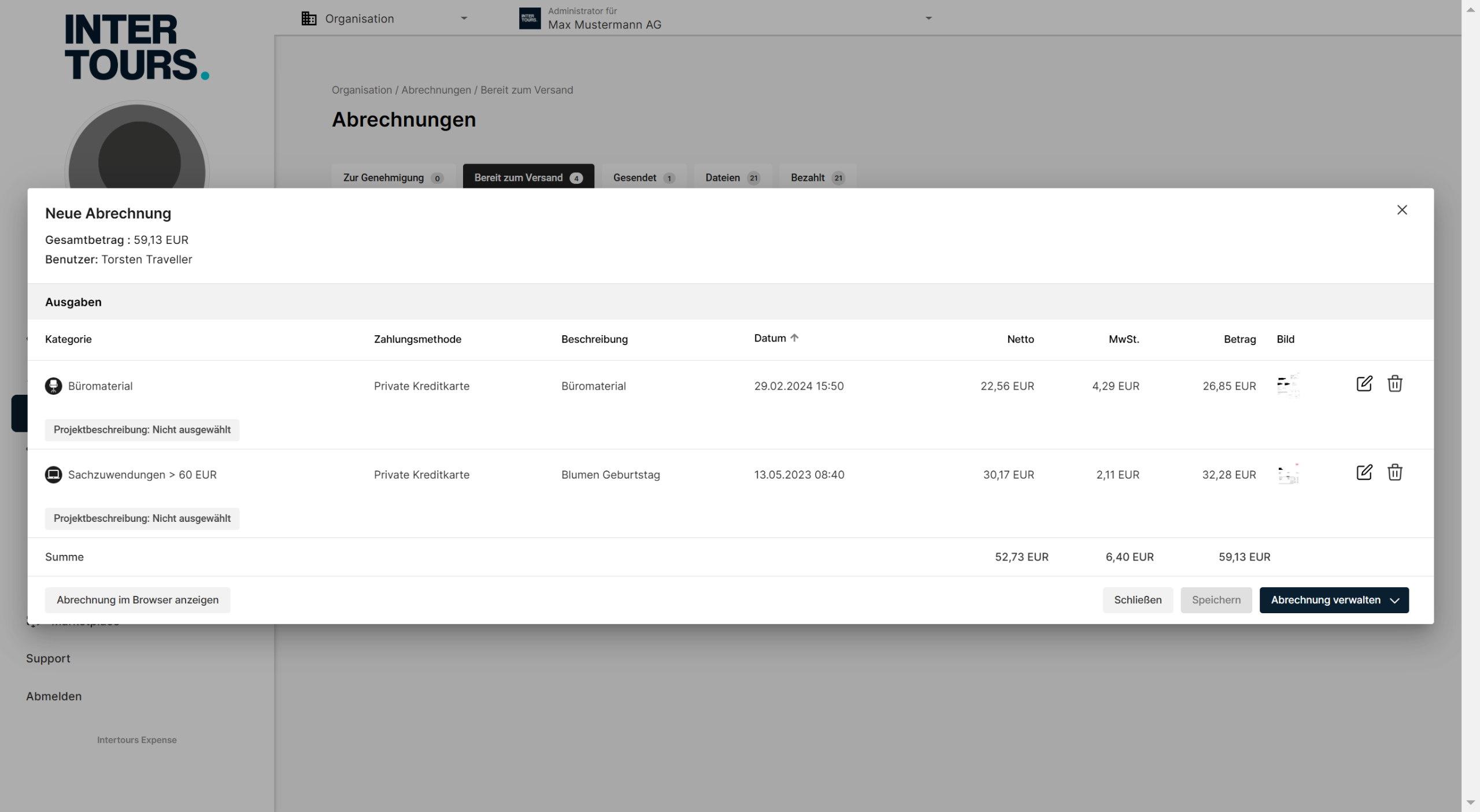Expand the Abrechnung verwalten dropdown
The width and height of the screenshot is (1480, 812).
click(1334, 600)
